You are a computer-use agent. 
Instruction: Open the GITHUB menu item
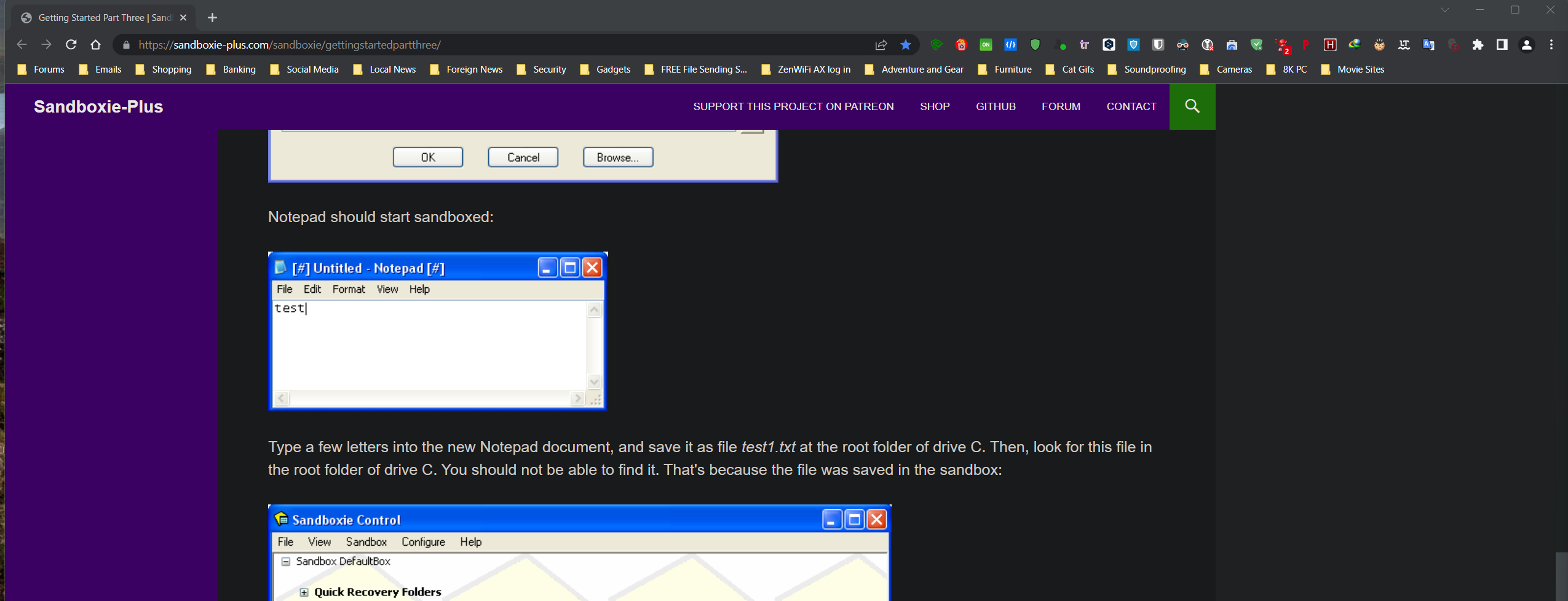coord(996,106)
